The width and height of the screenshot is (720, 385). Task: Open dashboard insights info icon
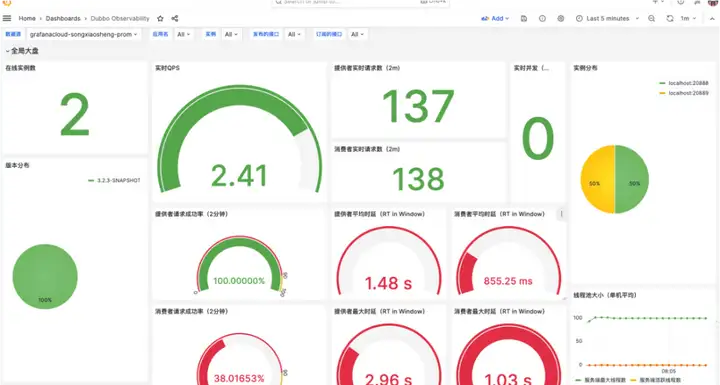pos(542,18)
